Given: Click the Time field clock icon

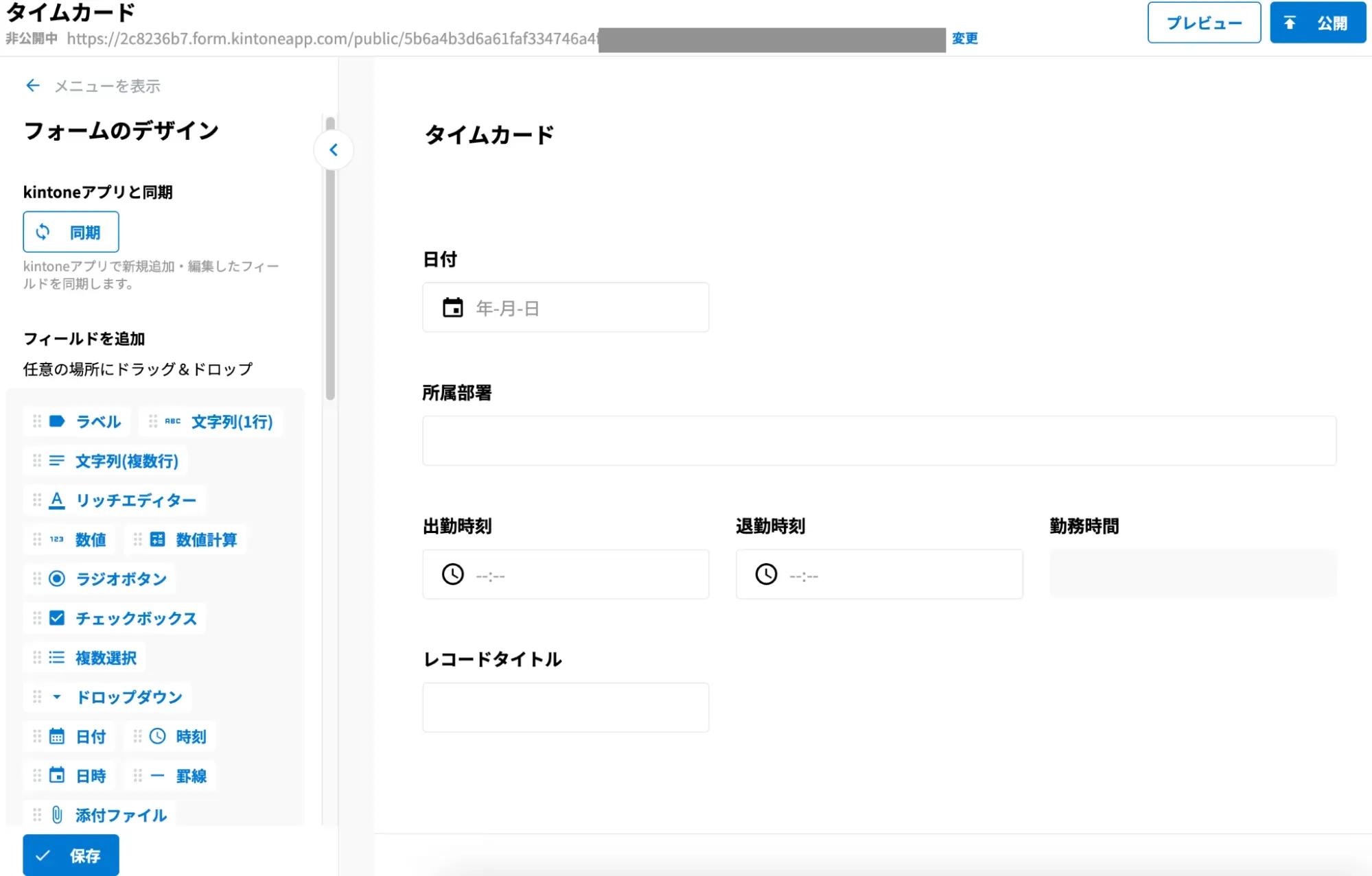Looking at the screenshot, I should (157, 736).
